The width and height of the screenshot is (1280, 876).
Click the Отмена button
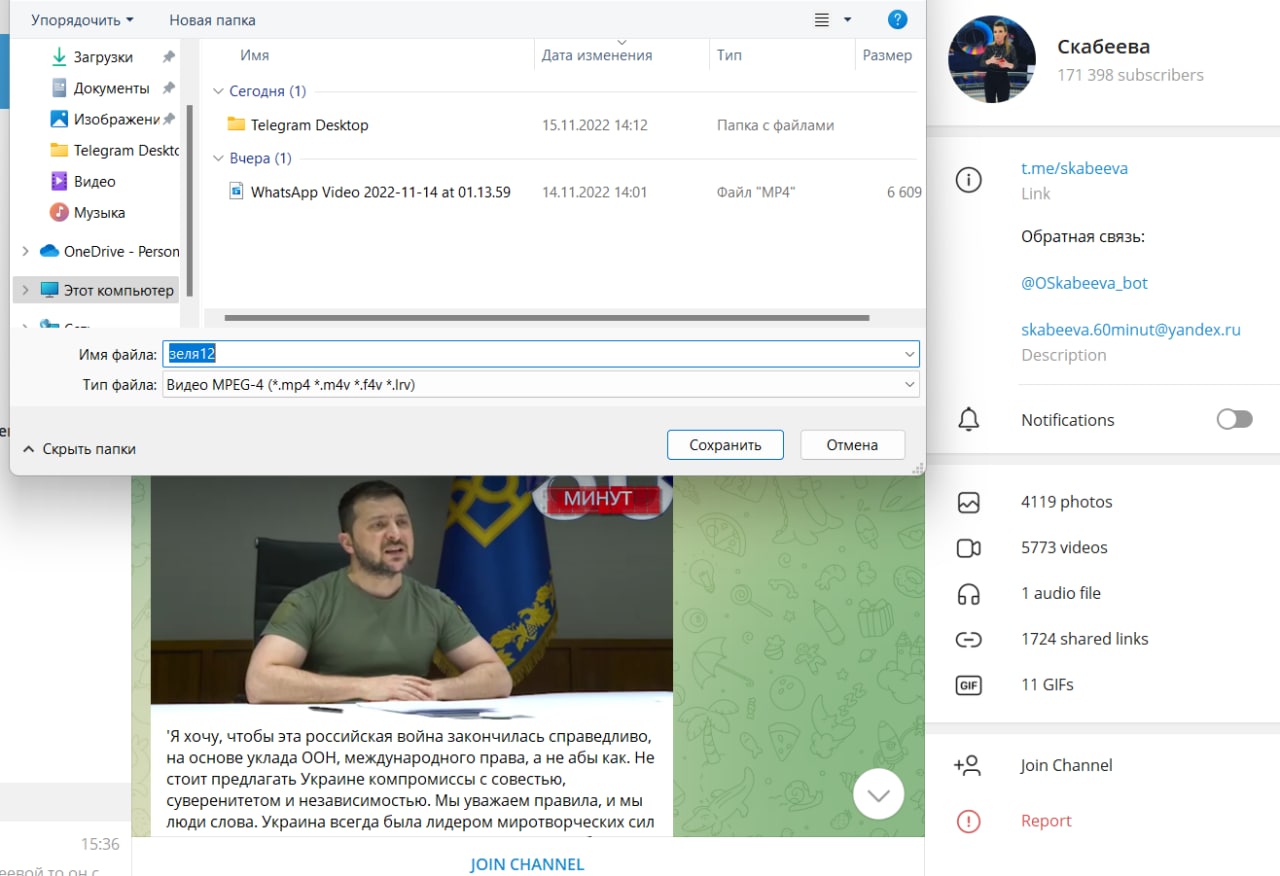pyautogui.click(x=852, y=445)
